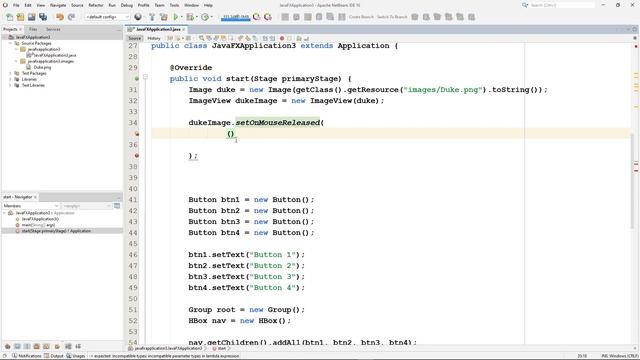This screenshot has width=640, height=360.
Task: Open the Profile Project dropdown arrow
Action: coord(211,17)
